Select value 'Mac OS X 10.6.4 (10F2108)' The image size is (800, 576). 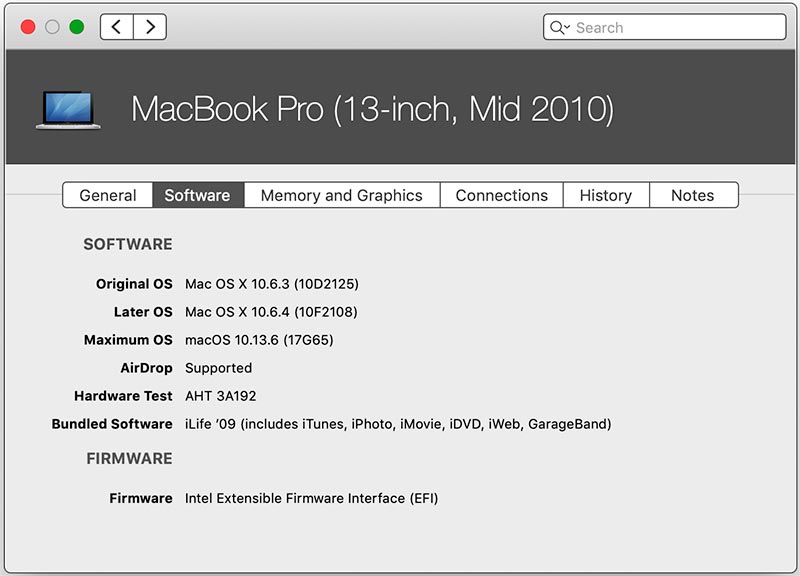271,312
